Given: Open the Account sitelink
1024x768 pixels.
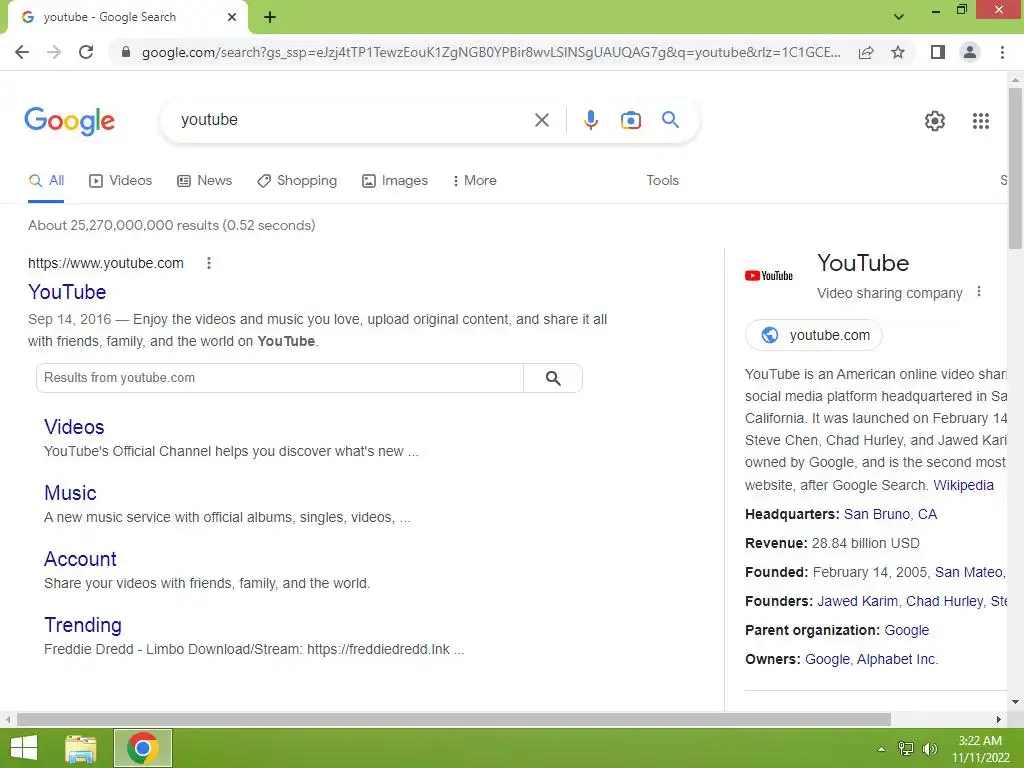Looking at the screenshot, I should click(x=80, y=559).
